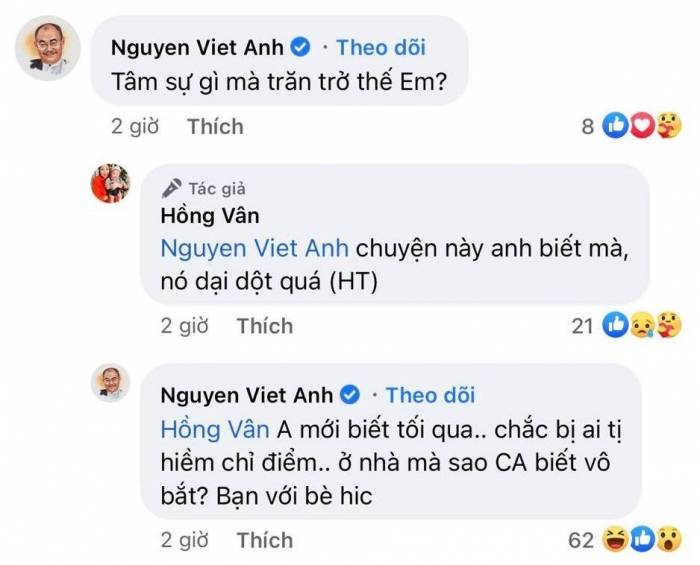Like the comment 'Tâm sự gì mà trăn trở'
700x565 pixels.
(x=215, y=126)
